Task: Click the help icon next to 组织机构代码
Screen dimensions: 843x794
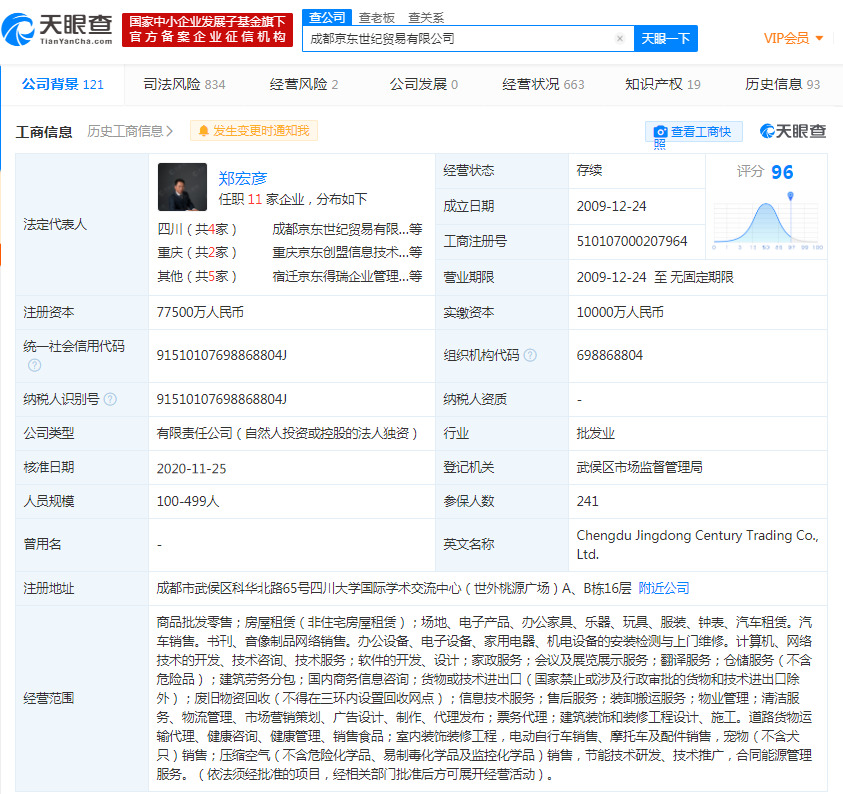Action: (530, 355)
